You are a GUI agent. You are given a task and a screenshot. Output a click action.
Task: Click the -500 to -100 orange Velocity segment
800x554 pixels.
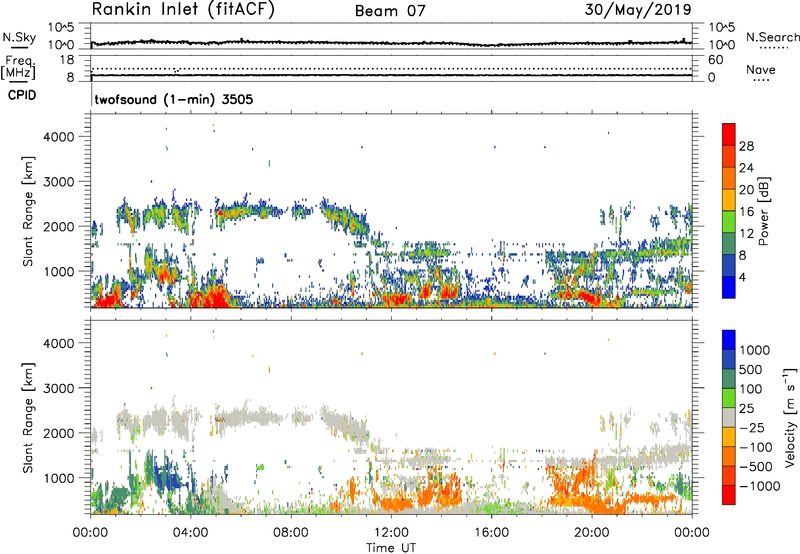[x=729, y=456]
